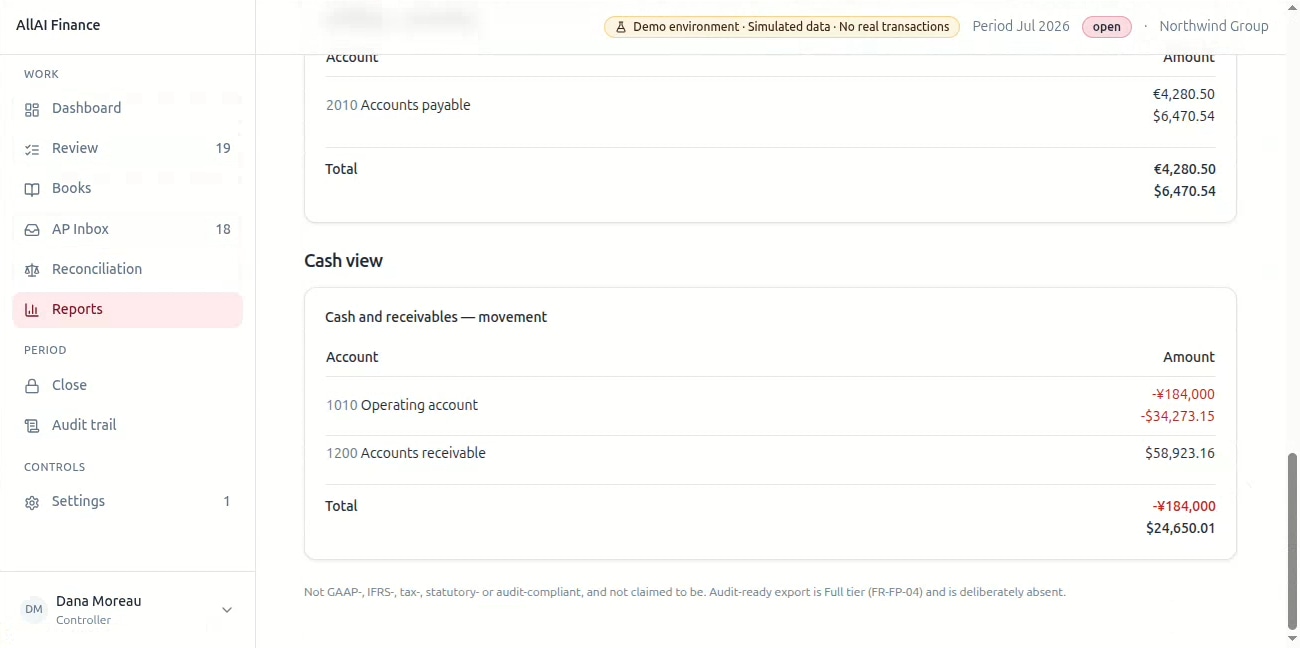1300x648 pixels.
Task: Click the AP Inbox count badge 18
Action: tap(223, 229)
